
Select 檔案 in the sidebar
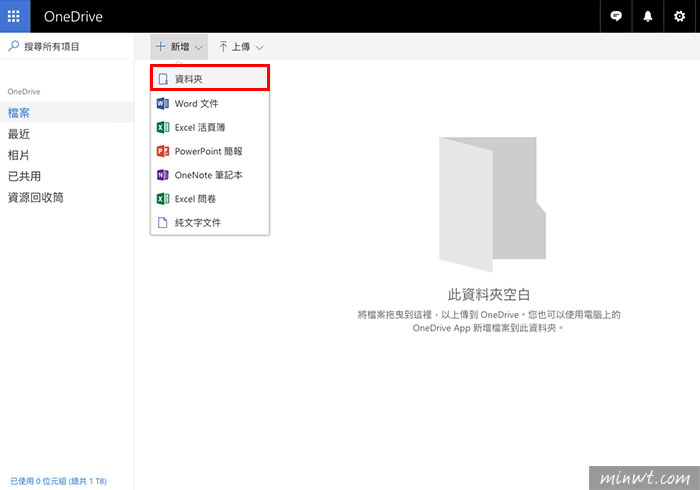pos(67,113)
